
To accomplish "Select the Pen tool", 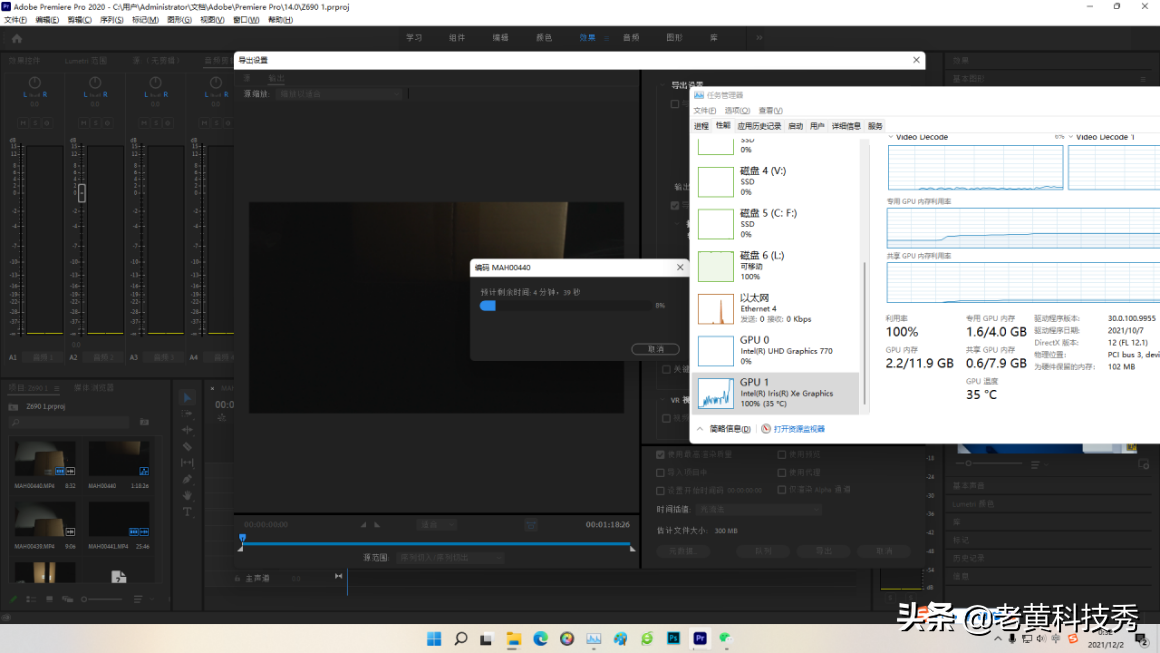I will 187,479.
